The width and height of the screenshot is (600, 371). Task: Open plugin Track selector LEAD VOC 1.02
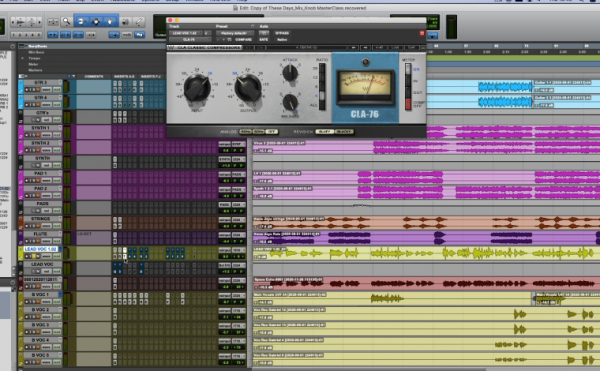[186, 33]
